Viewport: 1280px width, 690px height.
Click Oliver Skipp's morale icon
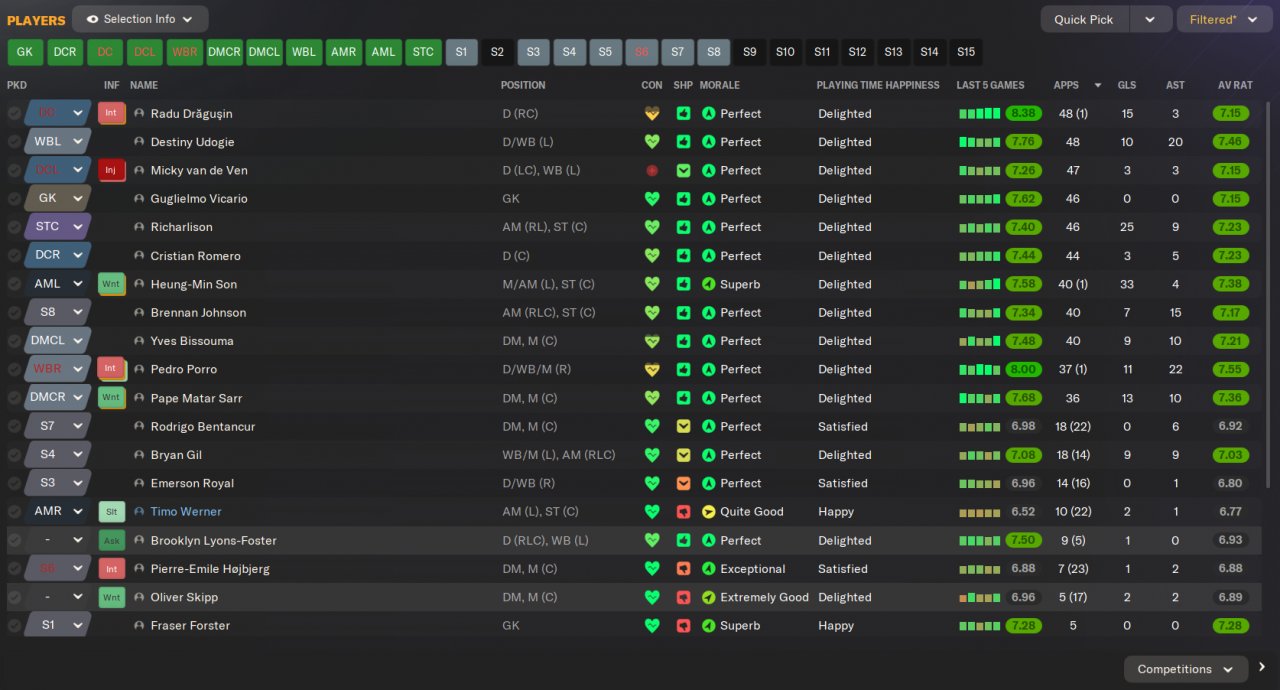(x=709, y=598)
